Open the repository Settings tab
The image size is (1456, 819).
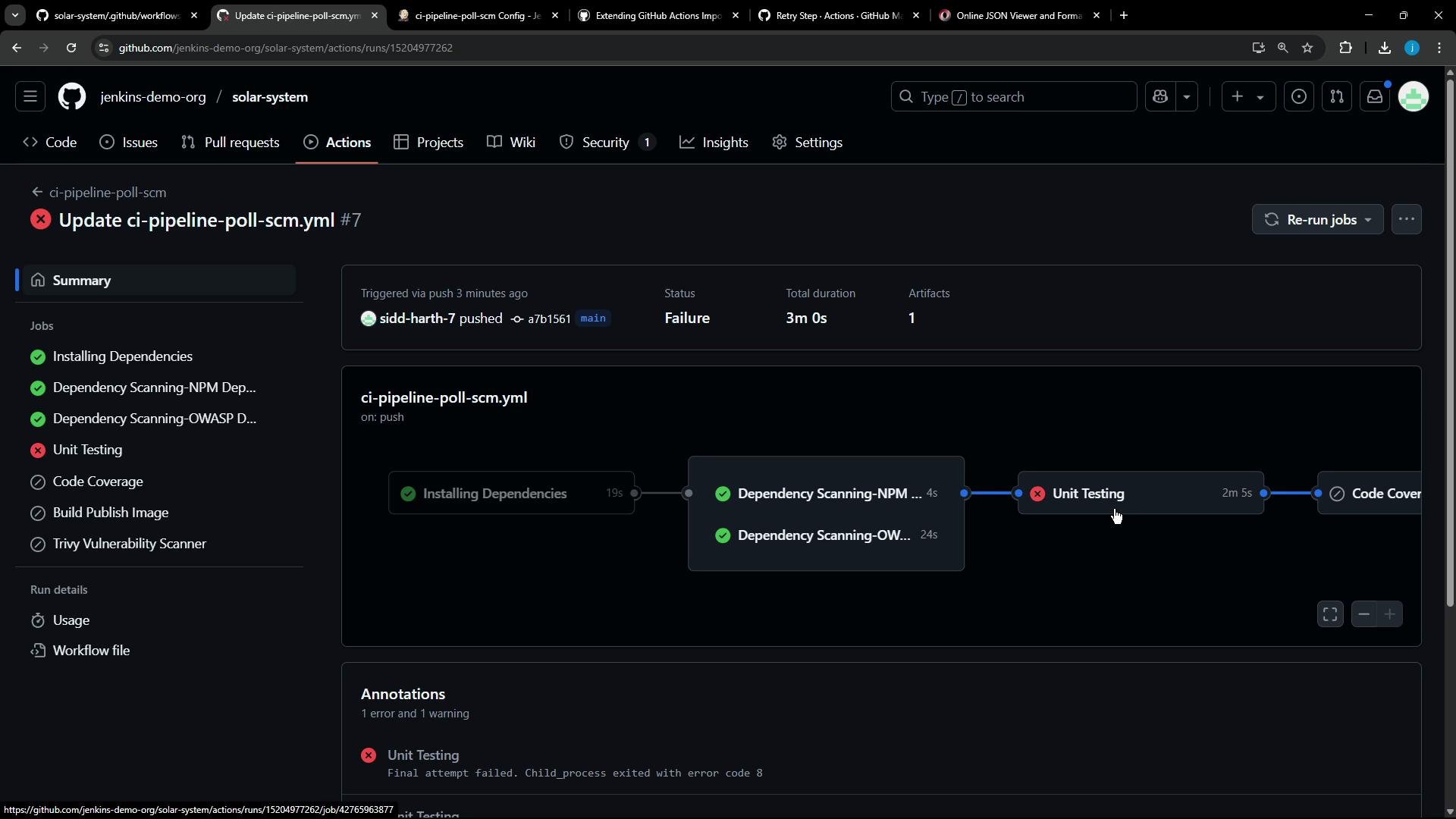[x=808, y=143]
